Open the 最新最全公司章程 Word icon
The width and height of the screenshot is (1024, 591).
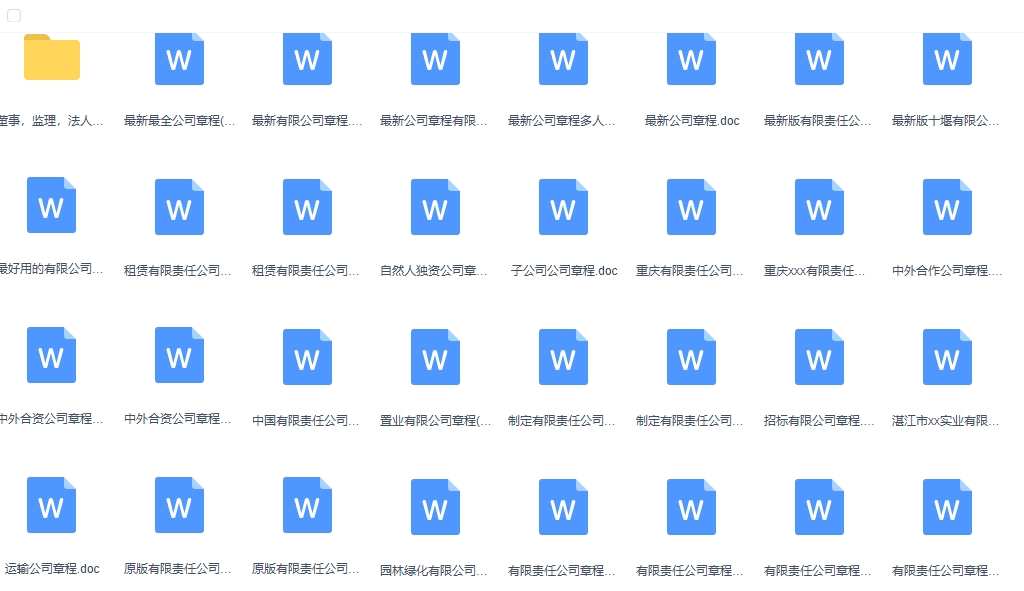179,58
